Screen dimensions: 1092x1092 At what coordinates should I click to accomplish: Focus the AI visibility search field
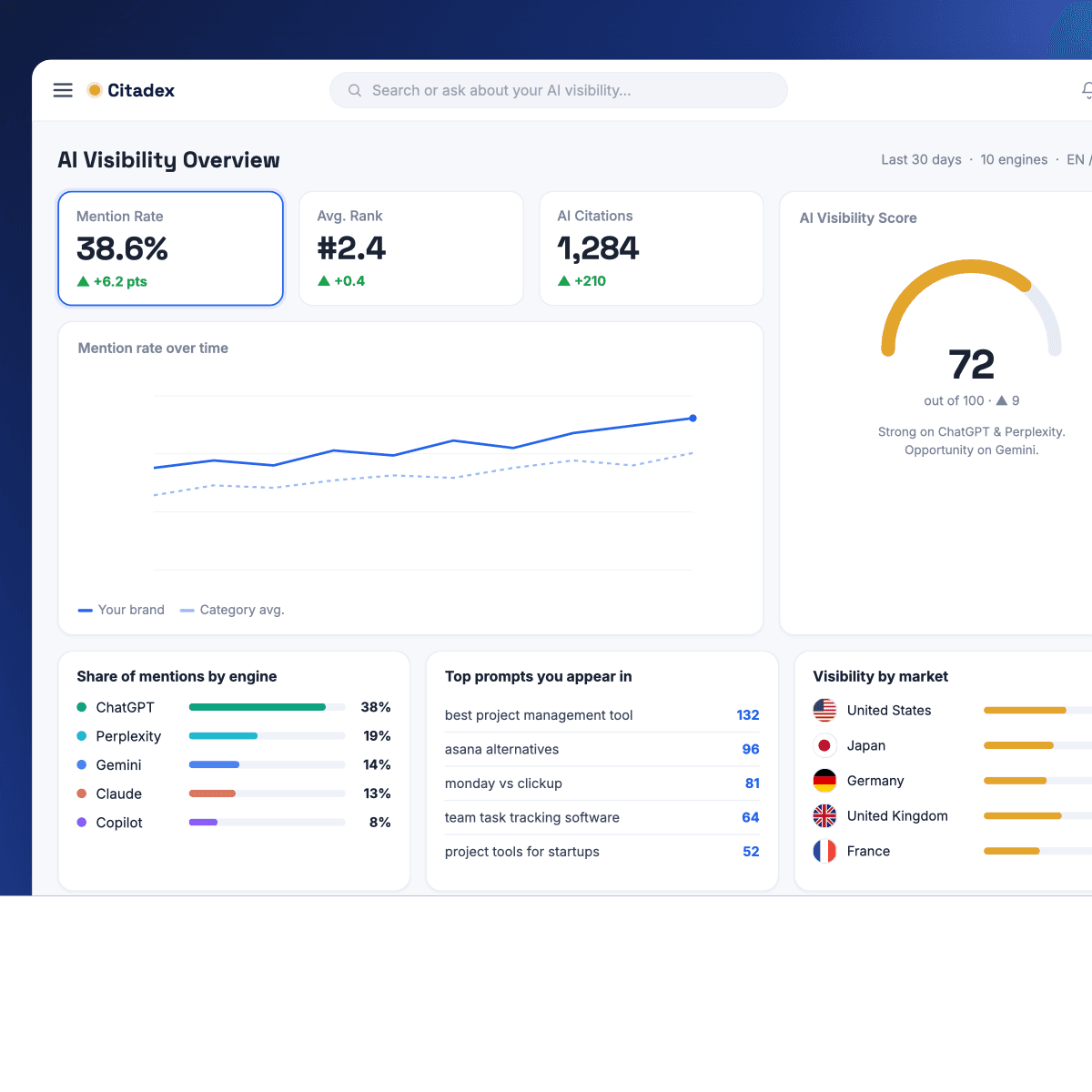click(559, 90)
